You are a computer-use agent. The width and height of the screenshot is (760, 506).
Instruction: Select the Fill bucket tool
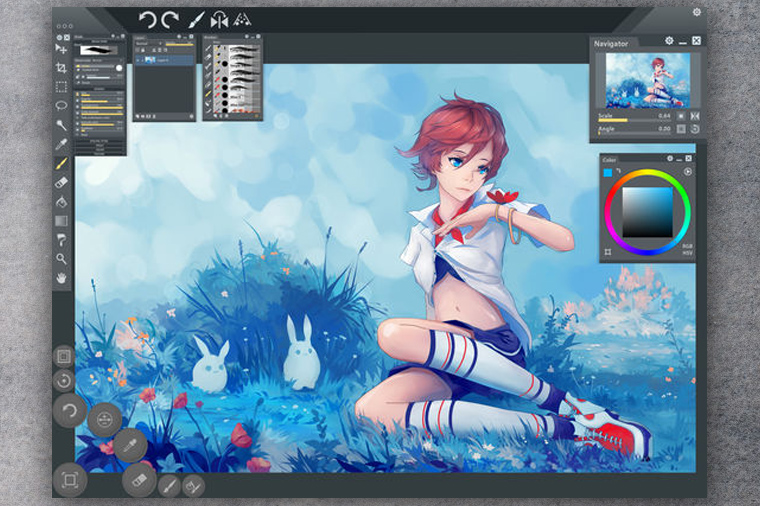click(x=61, y=202)
